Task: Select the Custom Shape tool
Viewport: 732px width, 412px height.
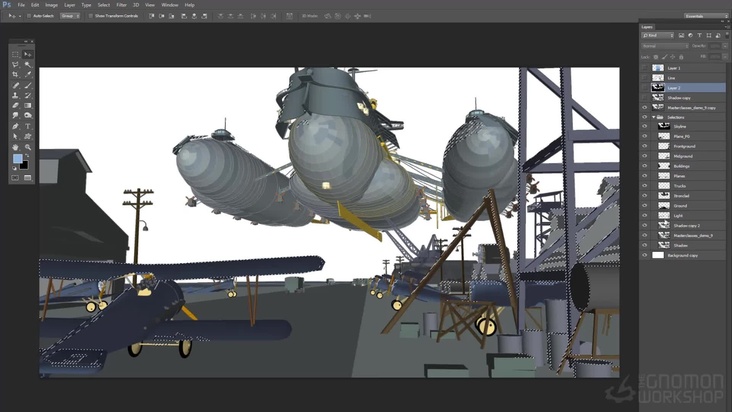Action: [x=28, y=136]
